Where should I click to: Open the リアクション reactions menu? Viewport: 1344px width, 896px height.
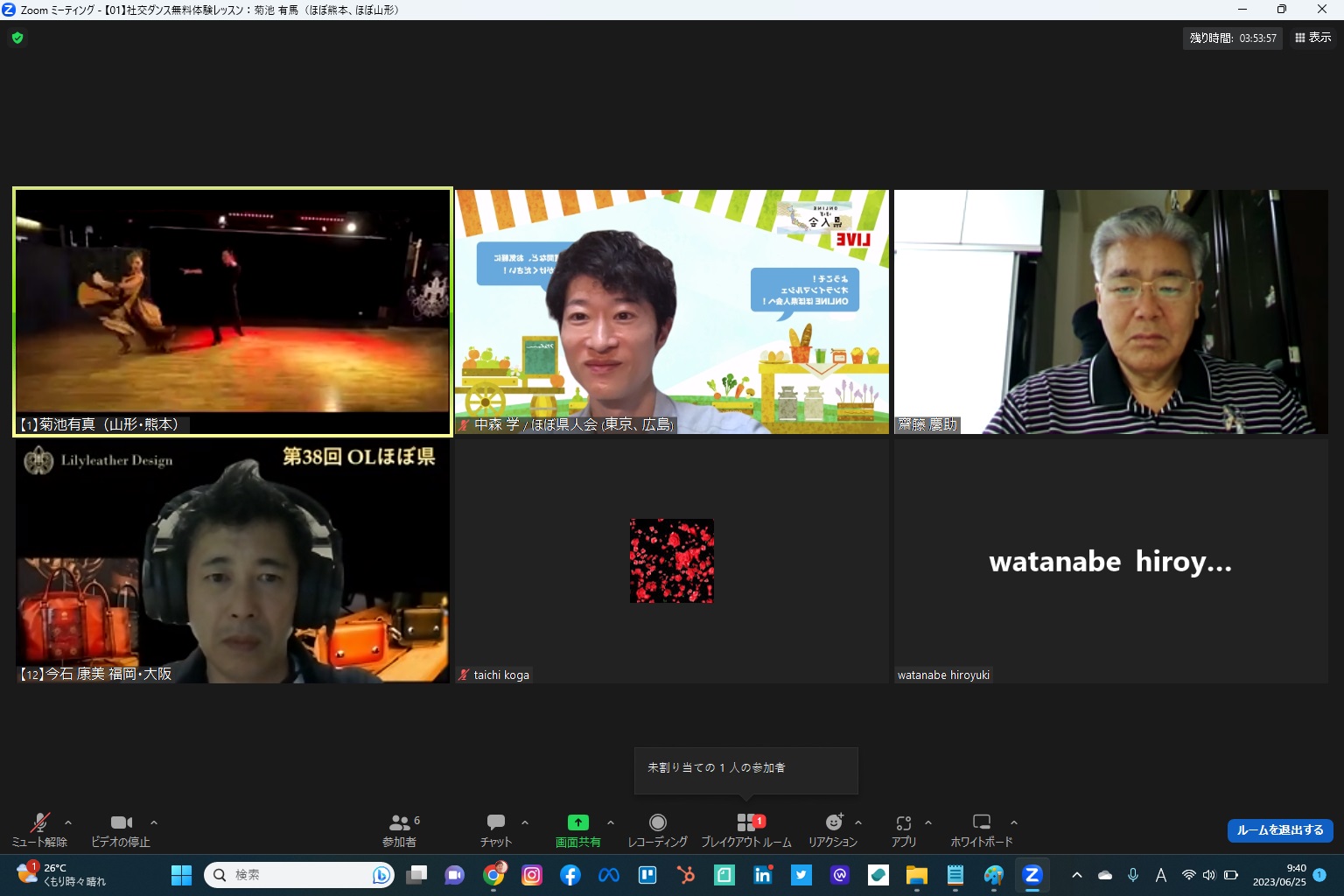(x=832, y=829)
